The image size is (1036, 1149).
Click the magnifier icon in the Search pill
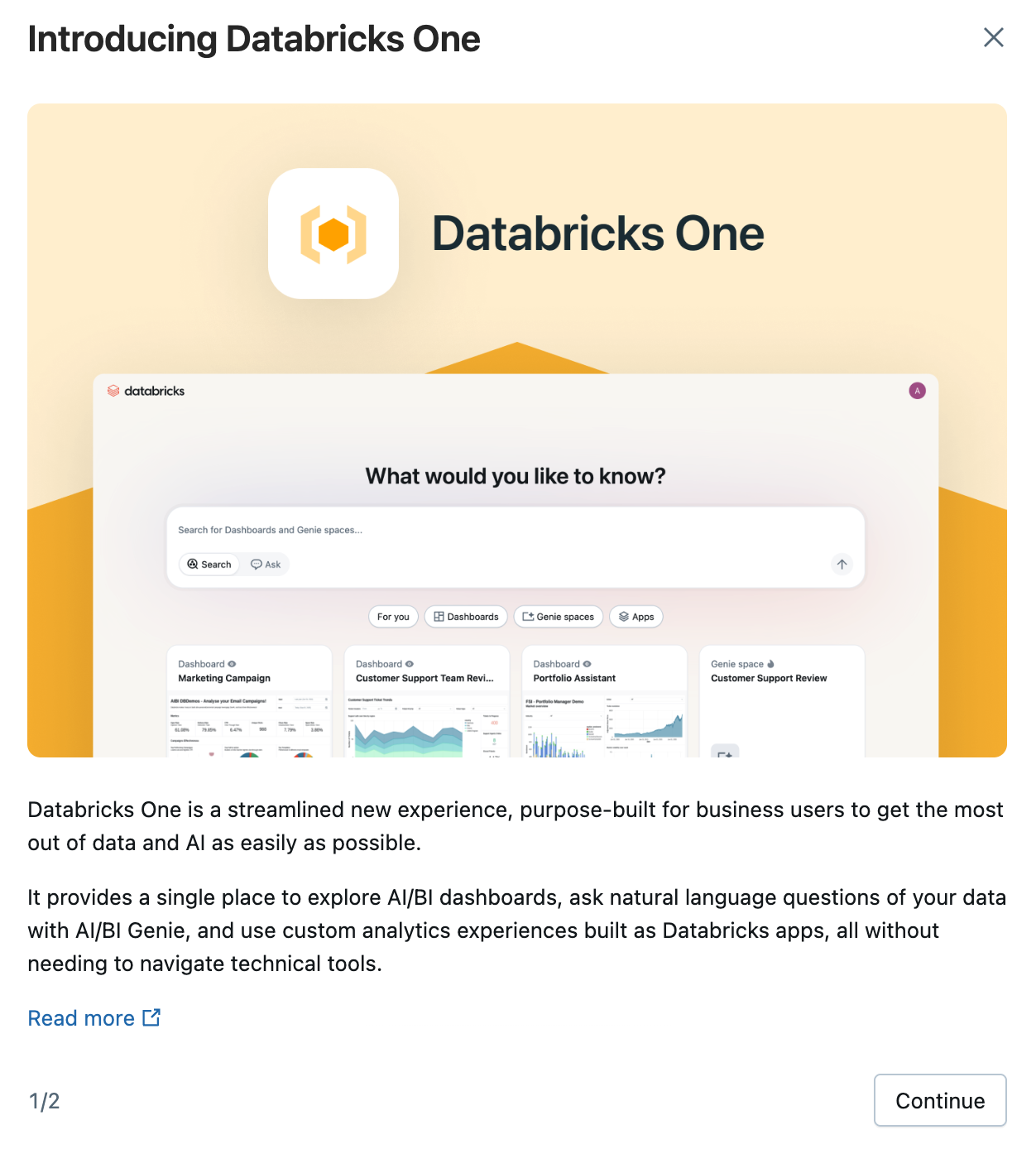[x=193, y=564]
